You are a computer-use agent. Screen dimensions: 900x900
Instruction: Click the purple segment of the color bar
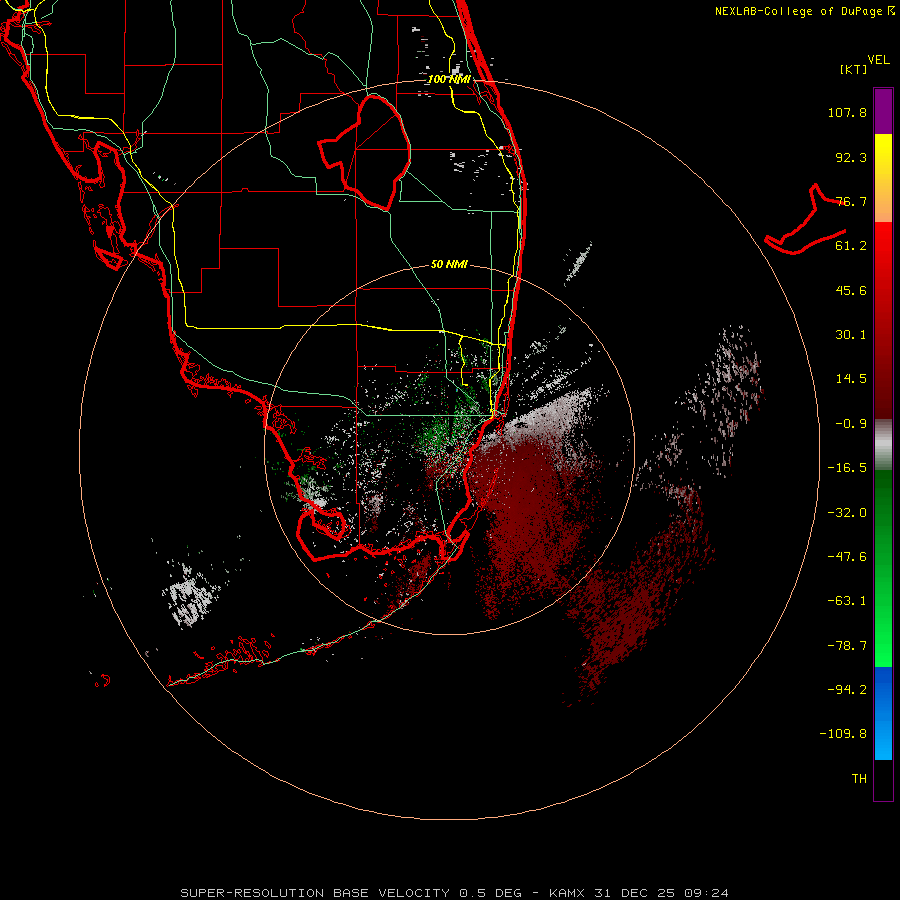pos(883,111)
